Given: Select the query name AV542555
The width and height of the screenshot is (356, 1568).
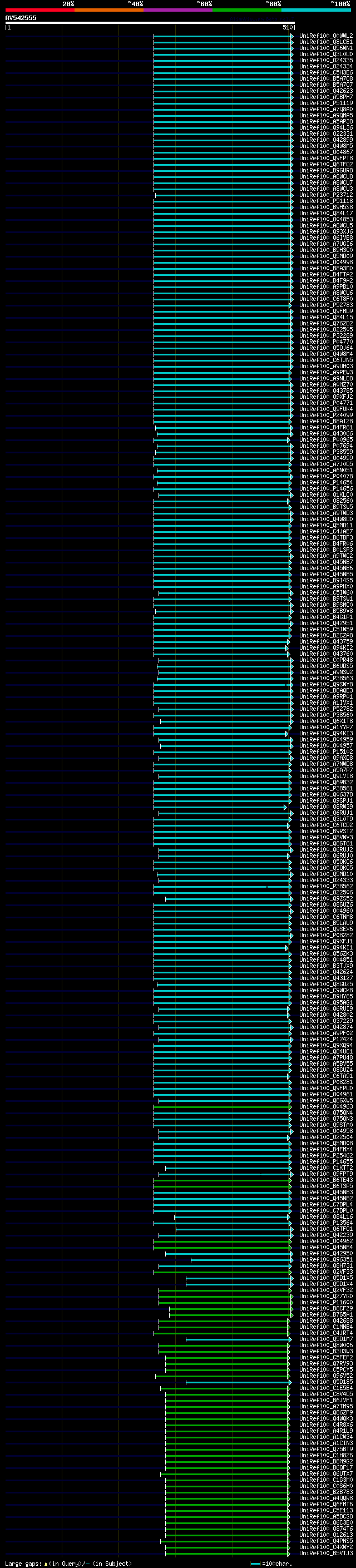Looking at the screenshot, I should [21, 18].
